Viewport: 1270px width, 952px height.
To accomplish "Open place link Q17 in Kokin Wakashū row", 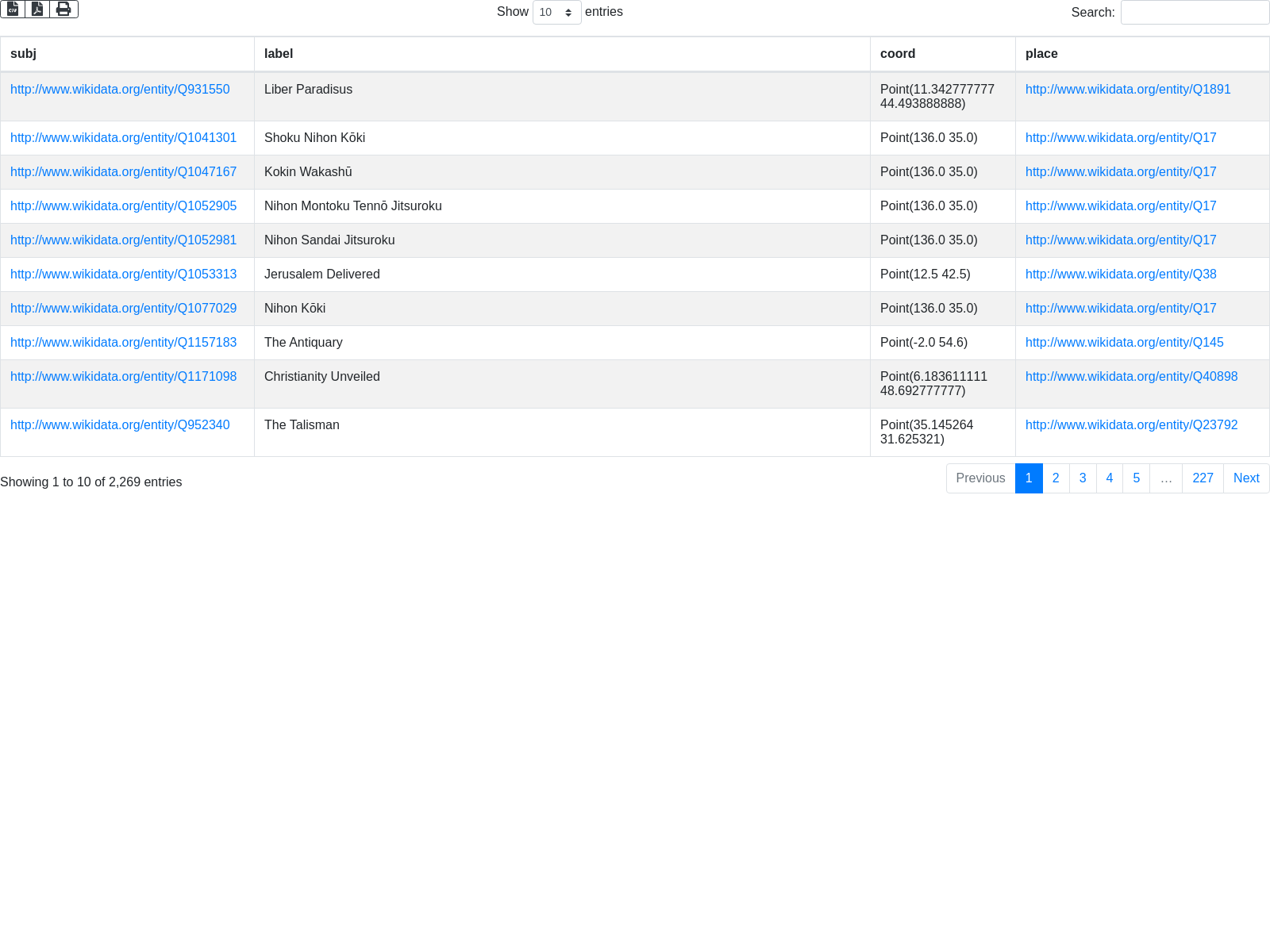I will [1121, 172].
